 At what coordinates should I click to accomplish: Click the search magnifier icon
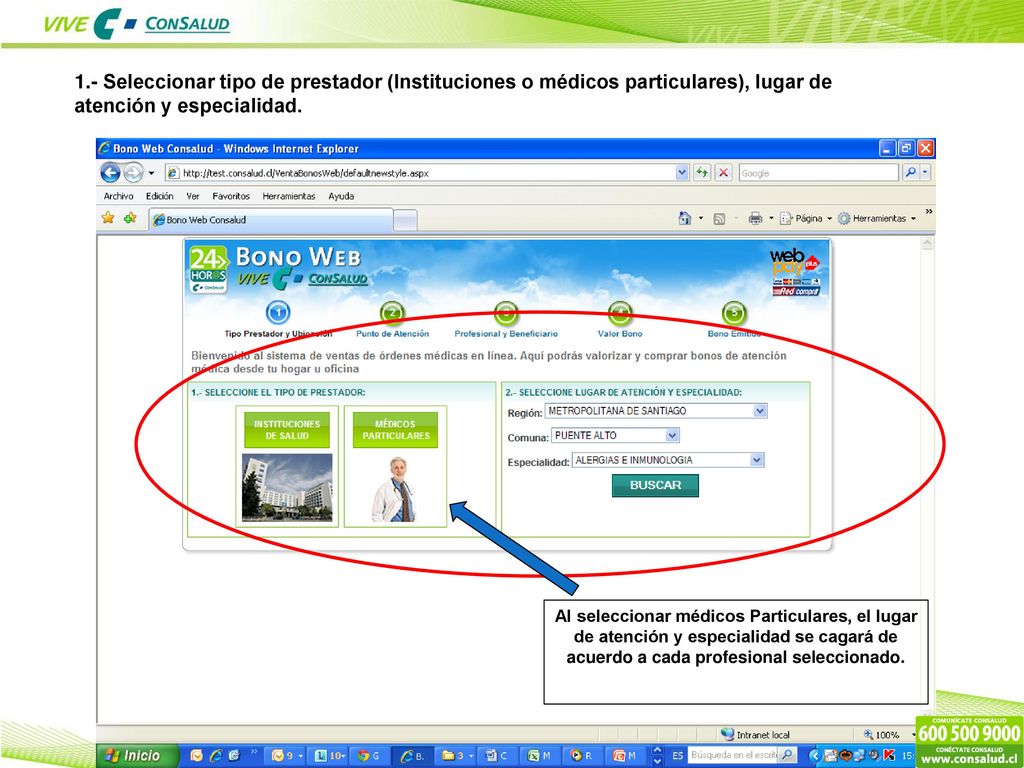point(910,173)
